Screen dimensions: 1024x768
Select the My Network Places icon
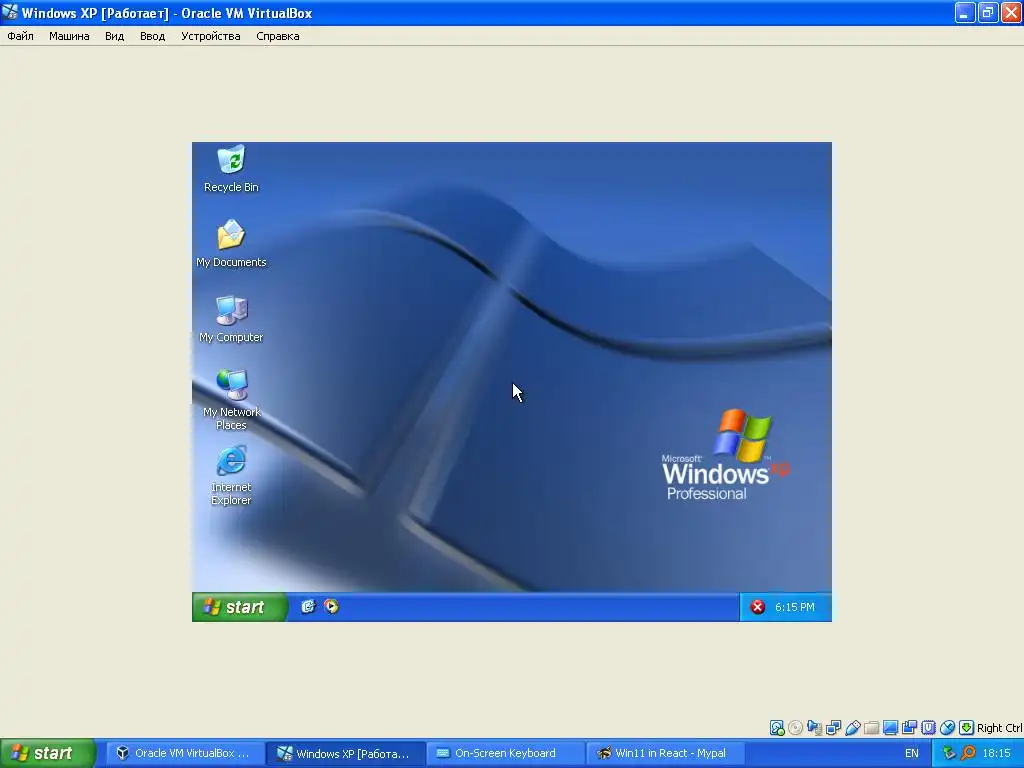click(231, 400)
